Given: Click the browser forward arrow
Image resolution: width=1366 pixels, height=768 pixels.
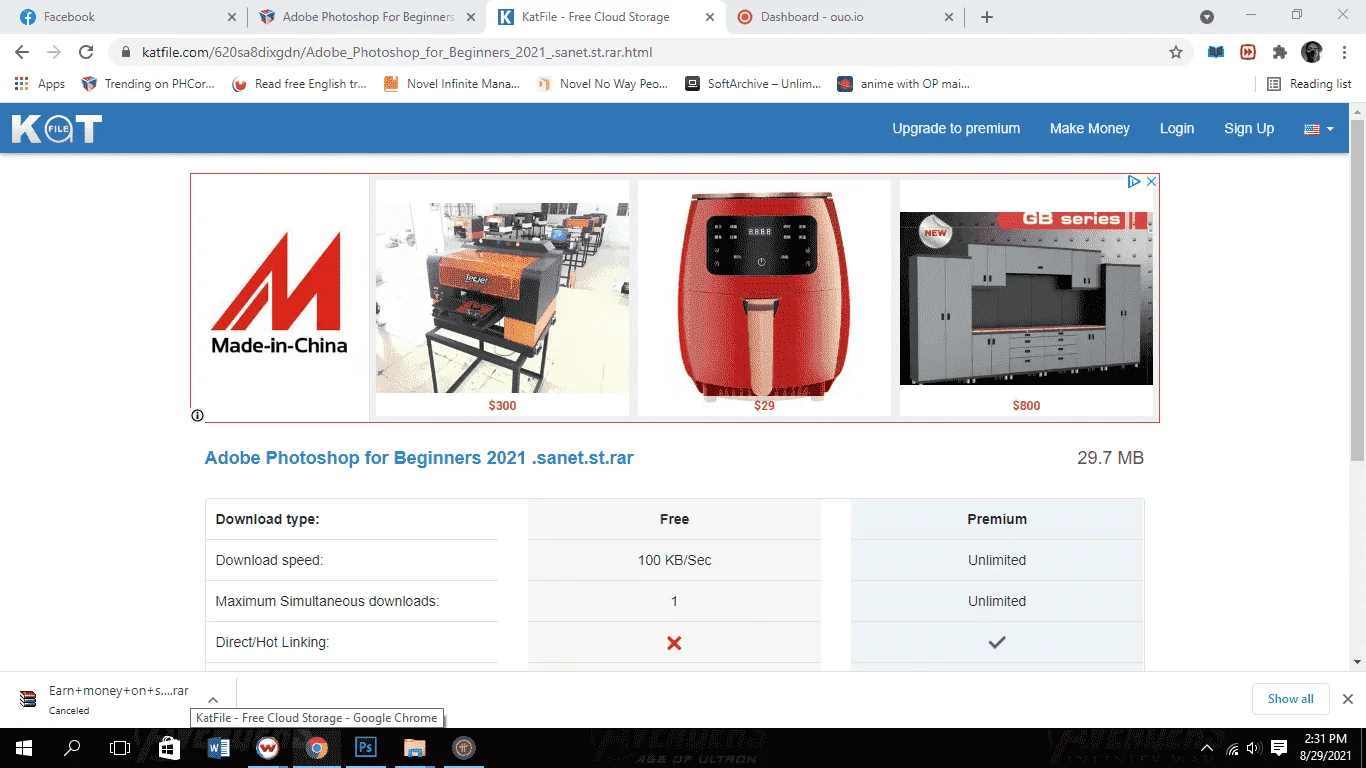Looking at the screenshot, I should [54, 52].
